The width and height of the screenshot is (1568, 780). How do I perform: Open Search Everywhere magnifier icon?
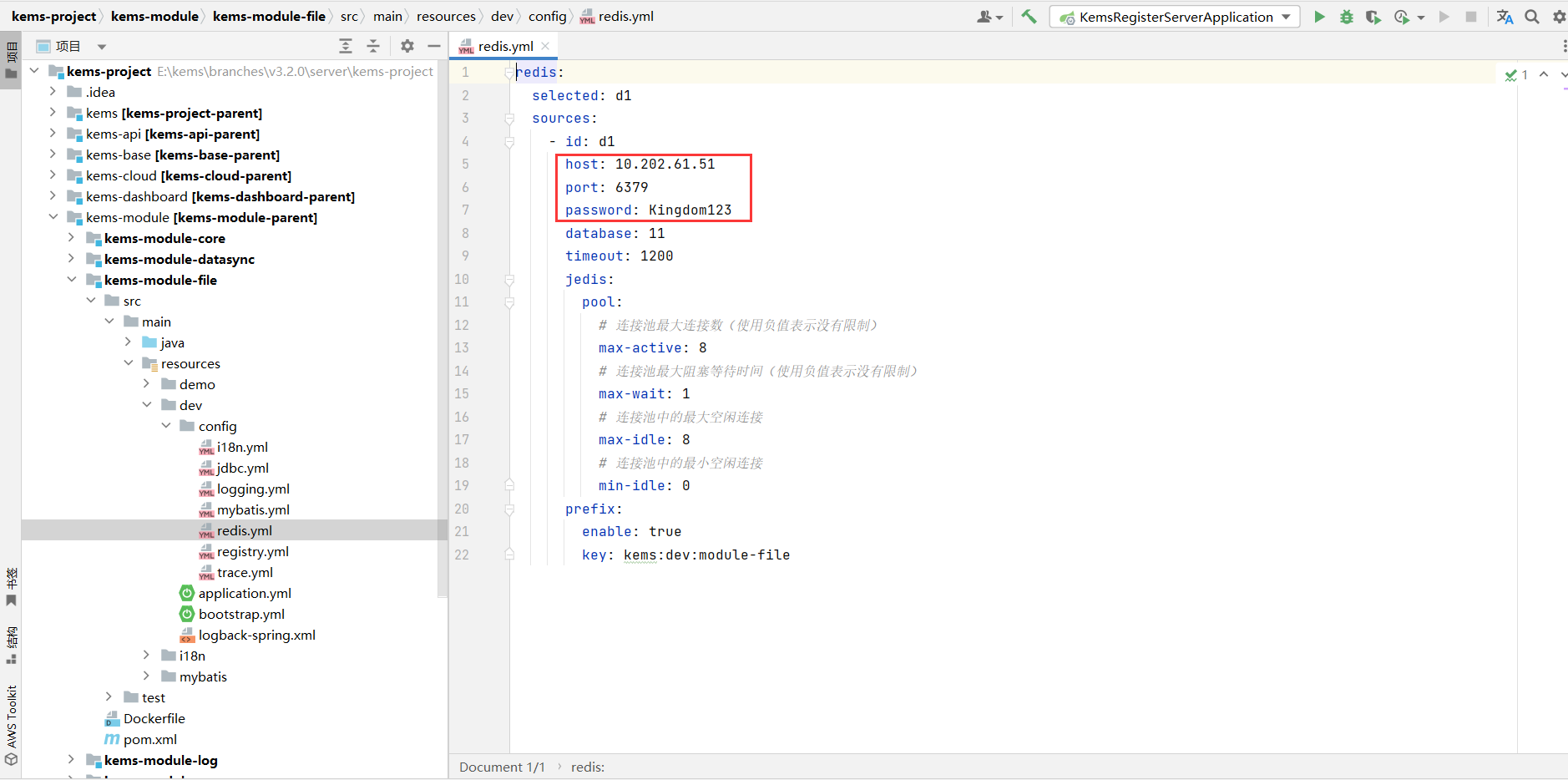(1532, 17)
